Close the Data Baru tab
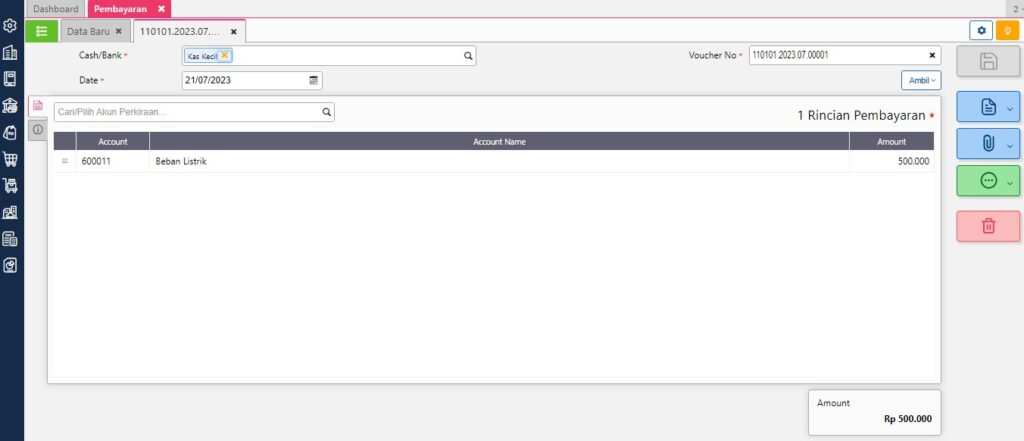This screenshot has width=1024, height=441. tap(118, 31)
